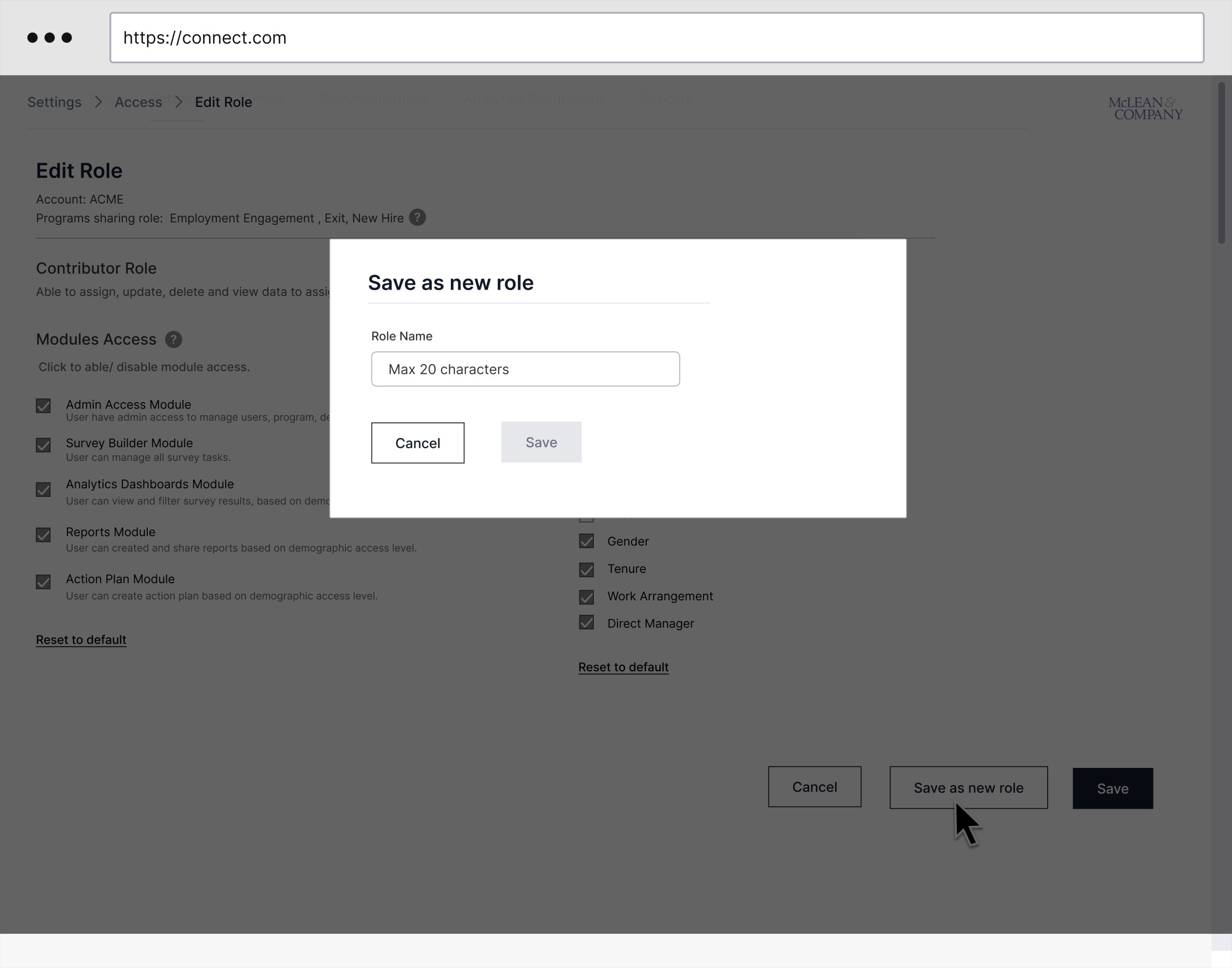Click the 'Save as new role' dialog title
This screenshot has height=968, width=1232.
[451, 283]
